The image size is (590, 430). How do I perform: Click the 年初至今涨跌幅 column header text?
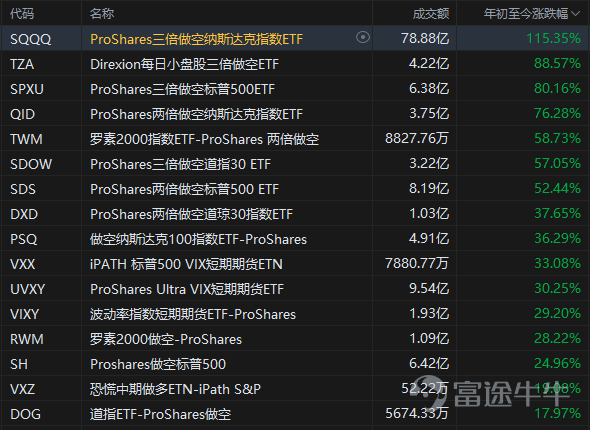coord(526,14)
